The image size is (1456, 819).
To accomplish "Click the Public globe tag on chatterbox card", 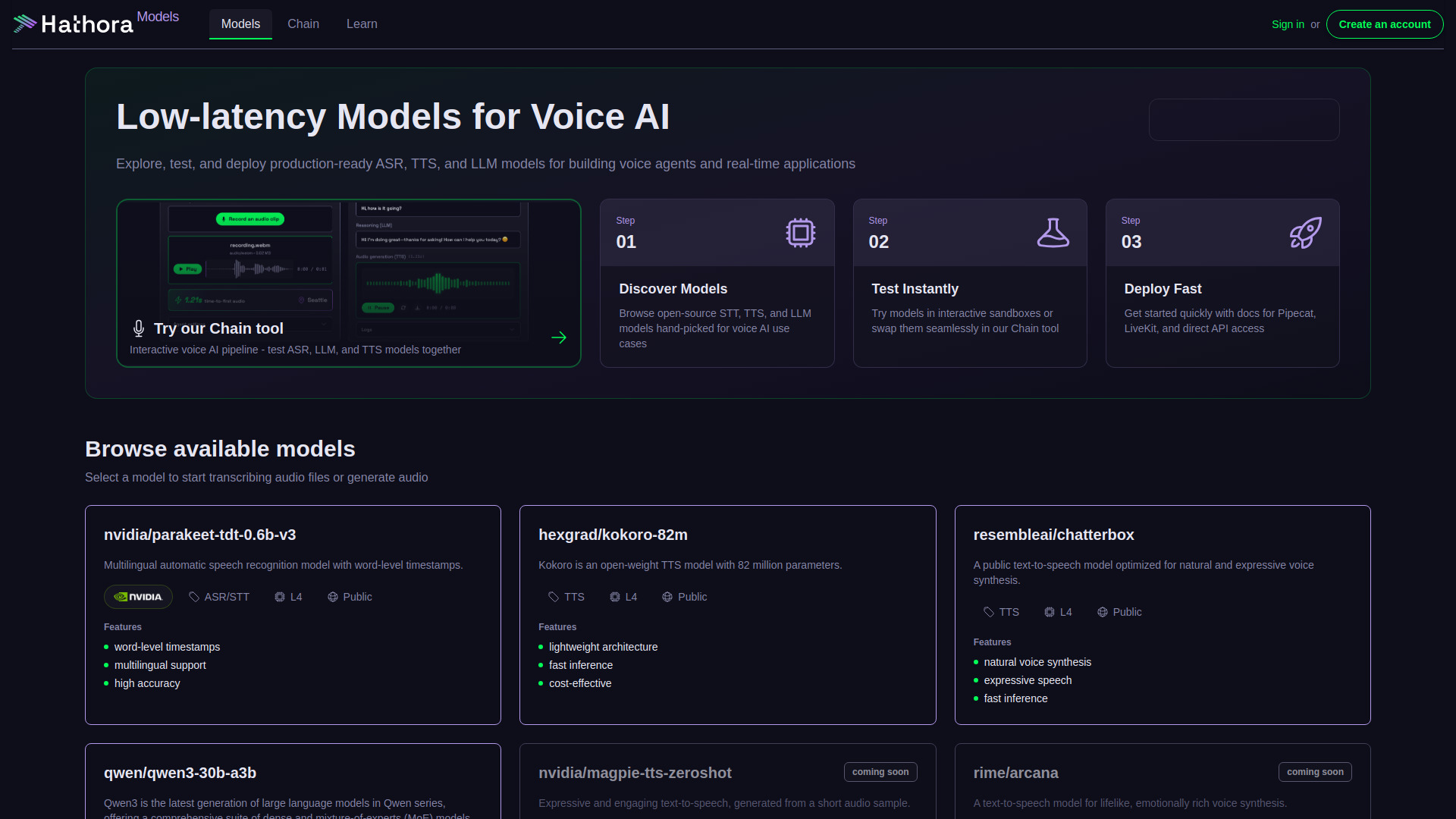I will pos(1119,612).
